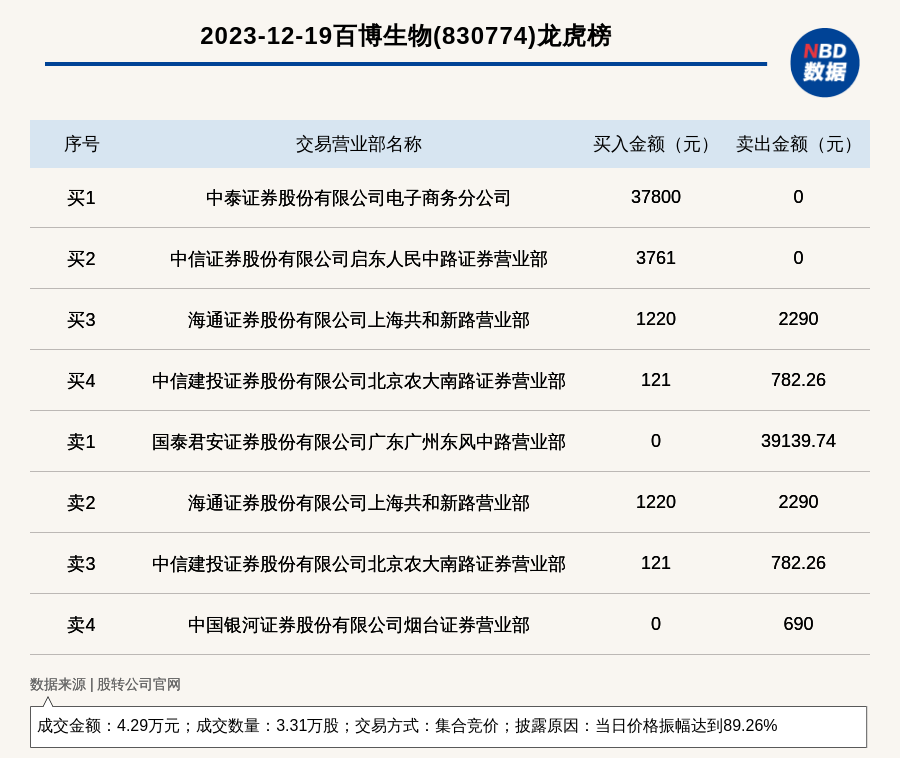900x758 pixels.
Task: Click the 数据来源 | 股转公司官网 source note
Action: pyautogui.click(x=105, y=684)
